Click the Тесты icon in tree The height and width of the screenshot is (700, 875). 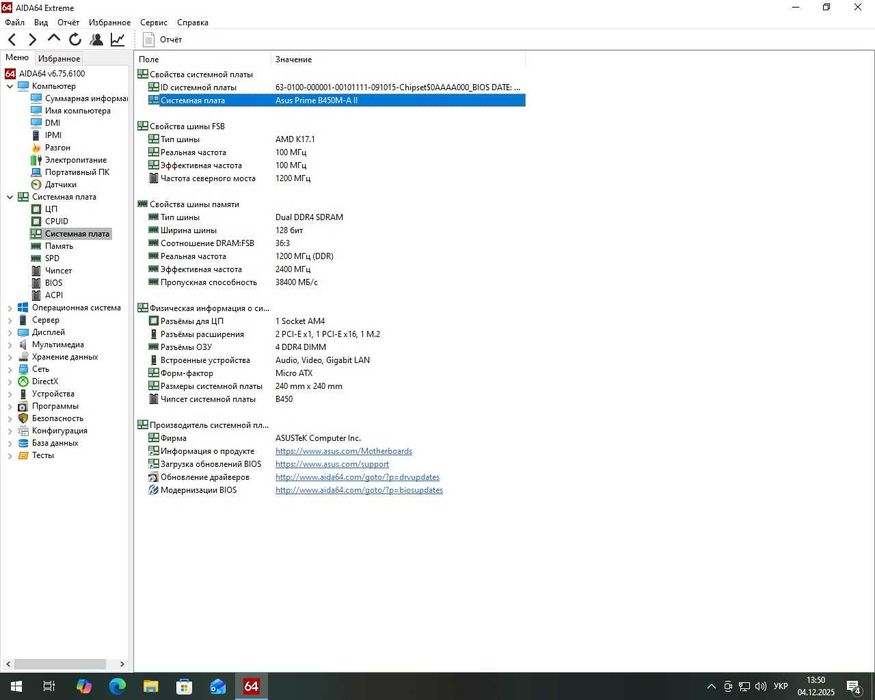tap(23, 455)
